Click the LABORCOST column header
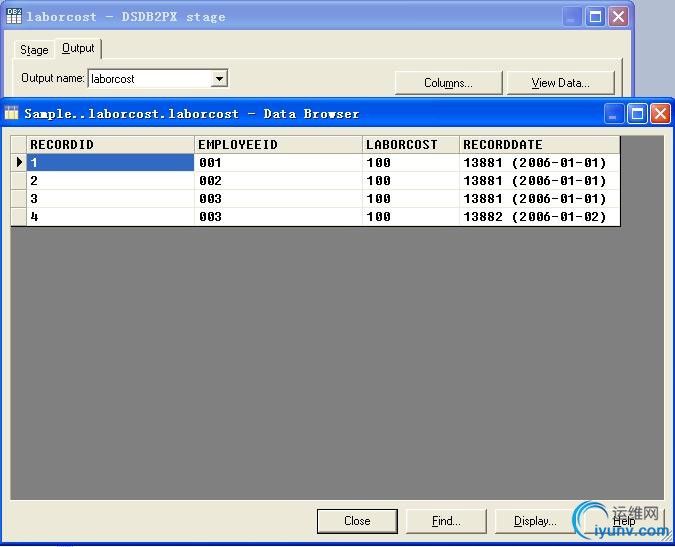This screenshot has width=675, height=547. 411,145
